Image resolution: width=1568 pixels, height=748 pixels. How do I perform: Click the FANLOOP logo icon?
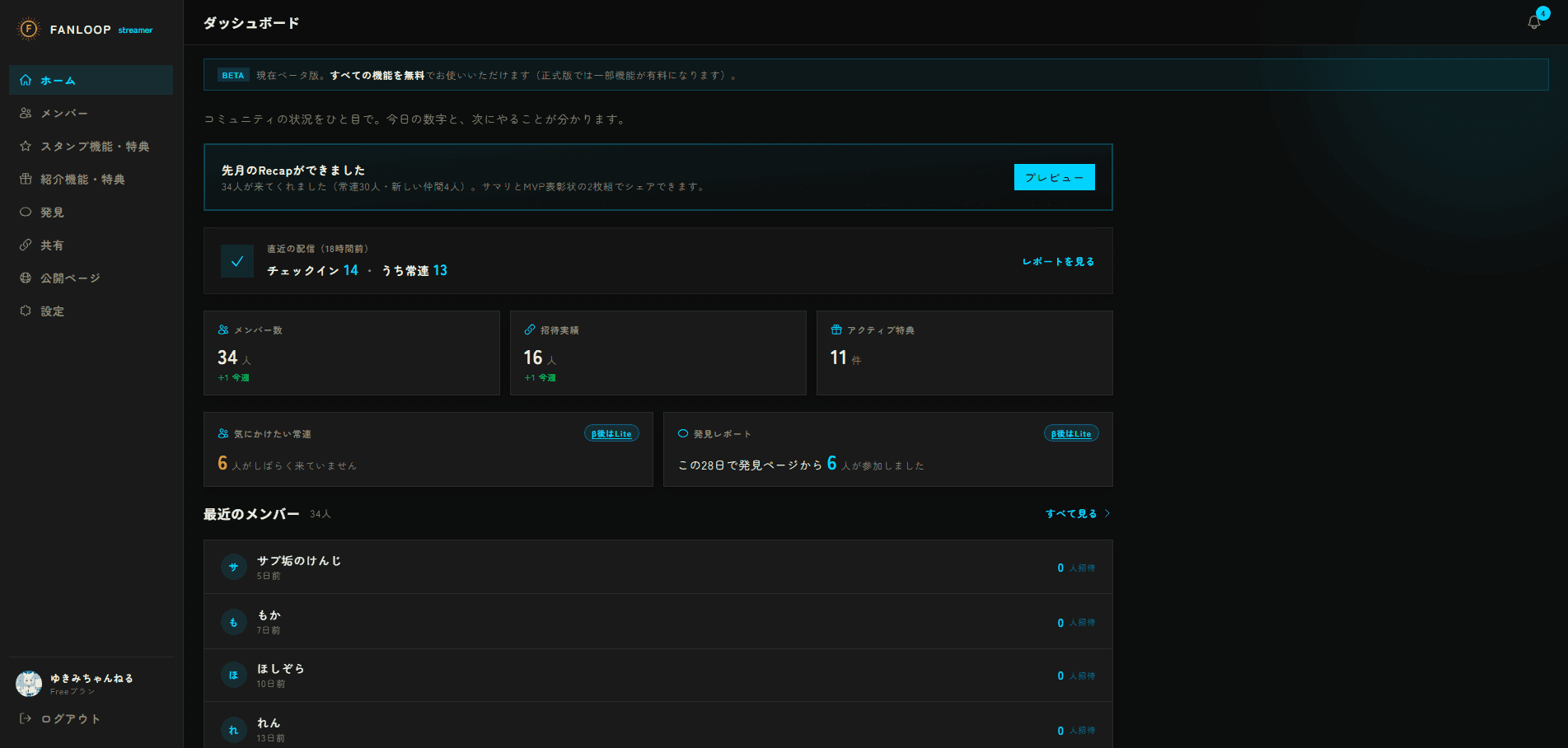tap(29, 30)
